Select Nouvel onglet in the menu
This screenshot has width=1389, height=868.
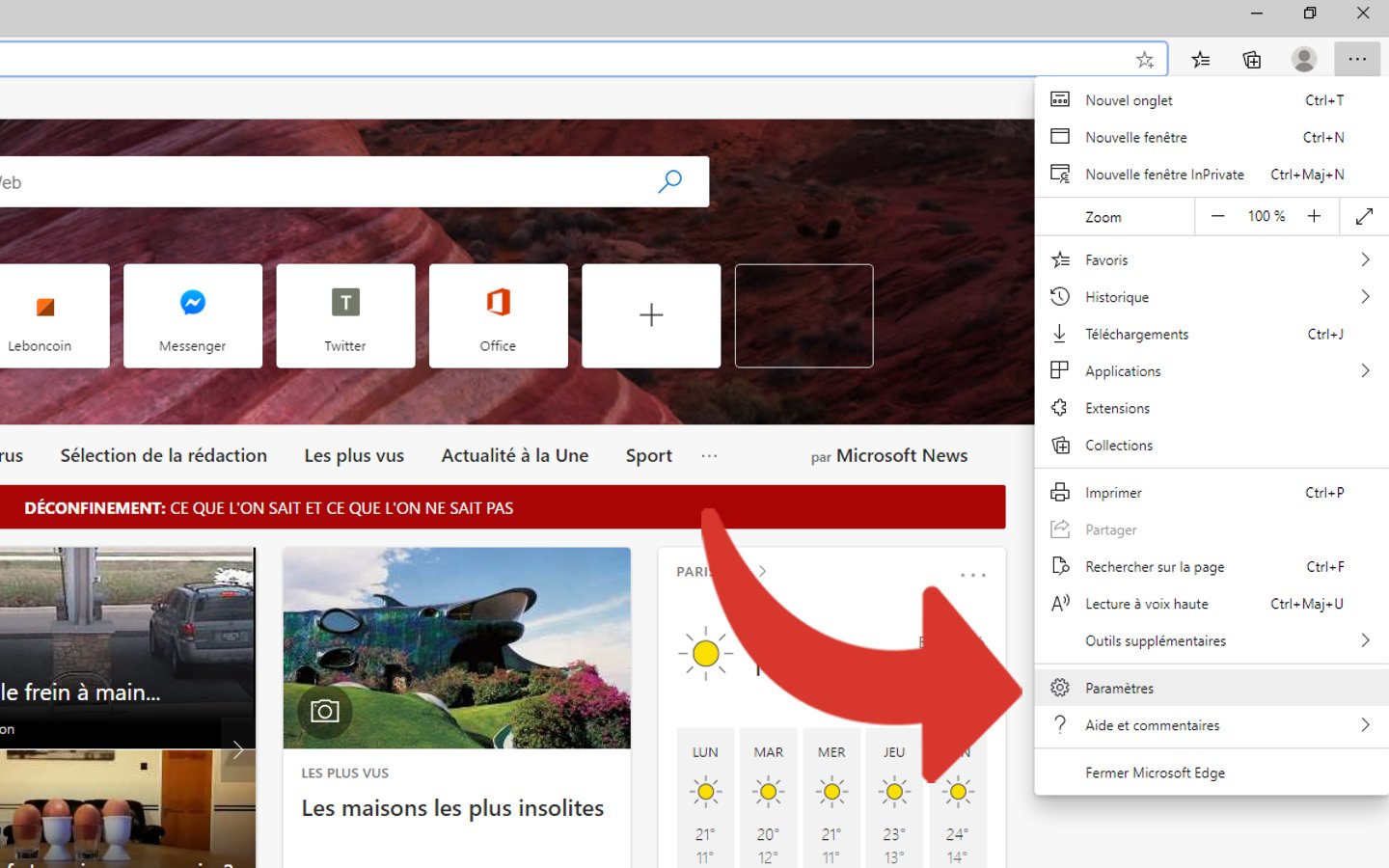pos(1212,100)
